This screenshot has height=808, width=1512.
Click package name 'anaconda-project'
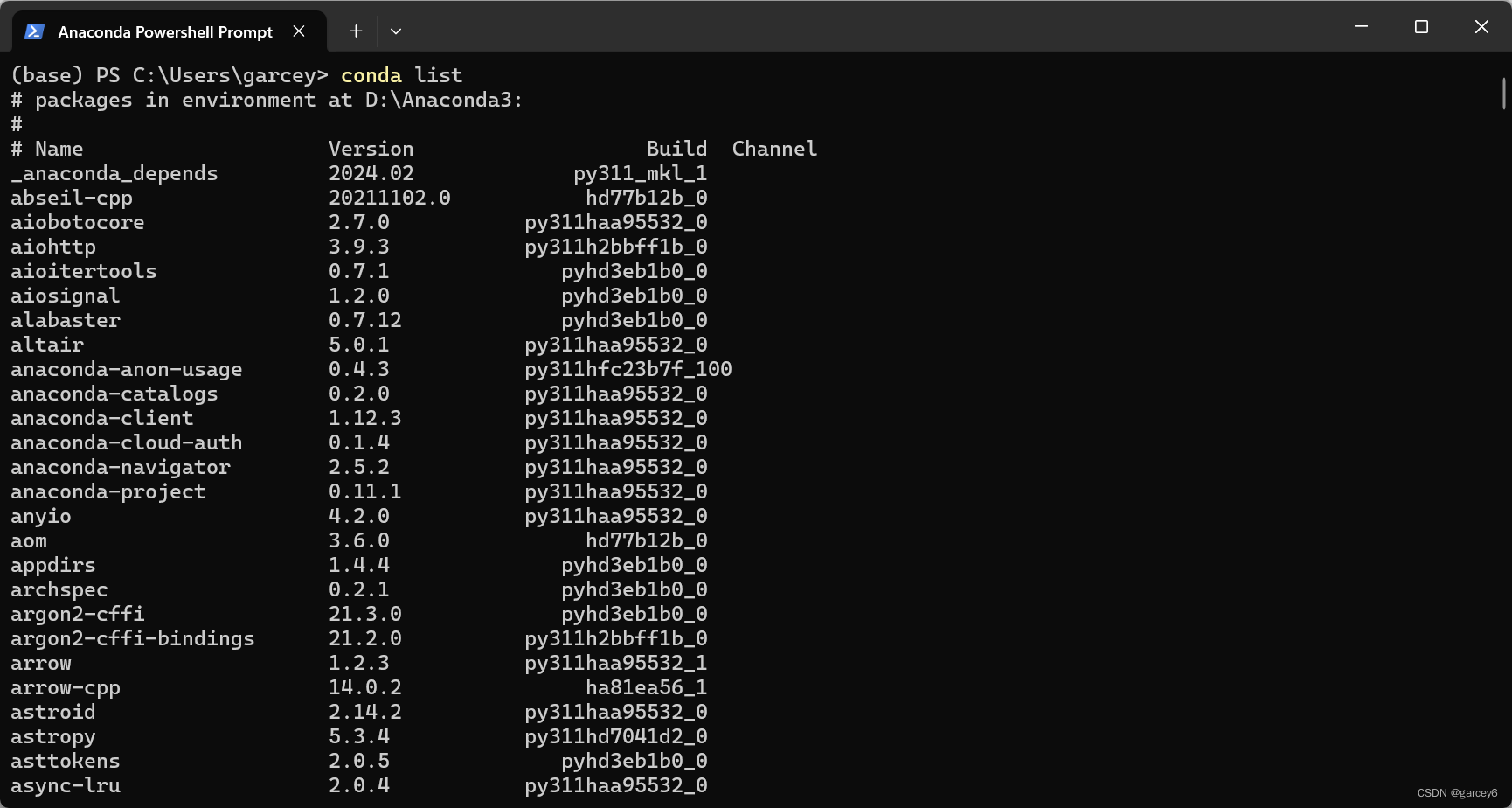pos(108,491)
